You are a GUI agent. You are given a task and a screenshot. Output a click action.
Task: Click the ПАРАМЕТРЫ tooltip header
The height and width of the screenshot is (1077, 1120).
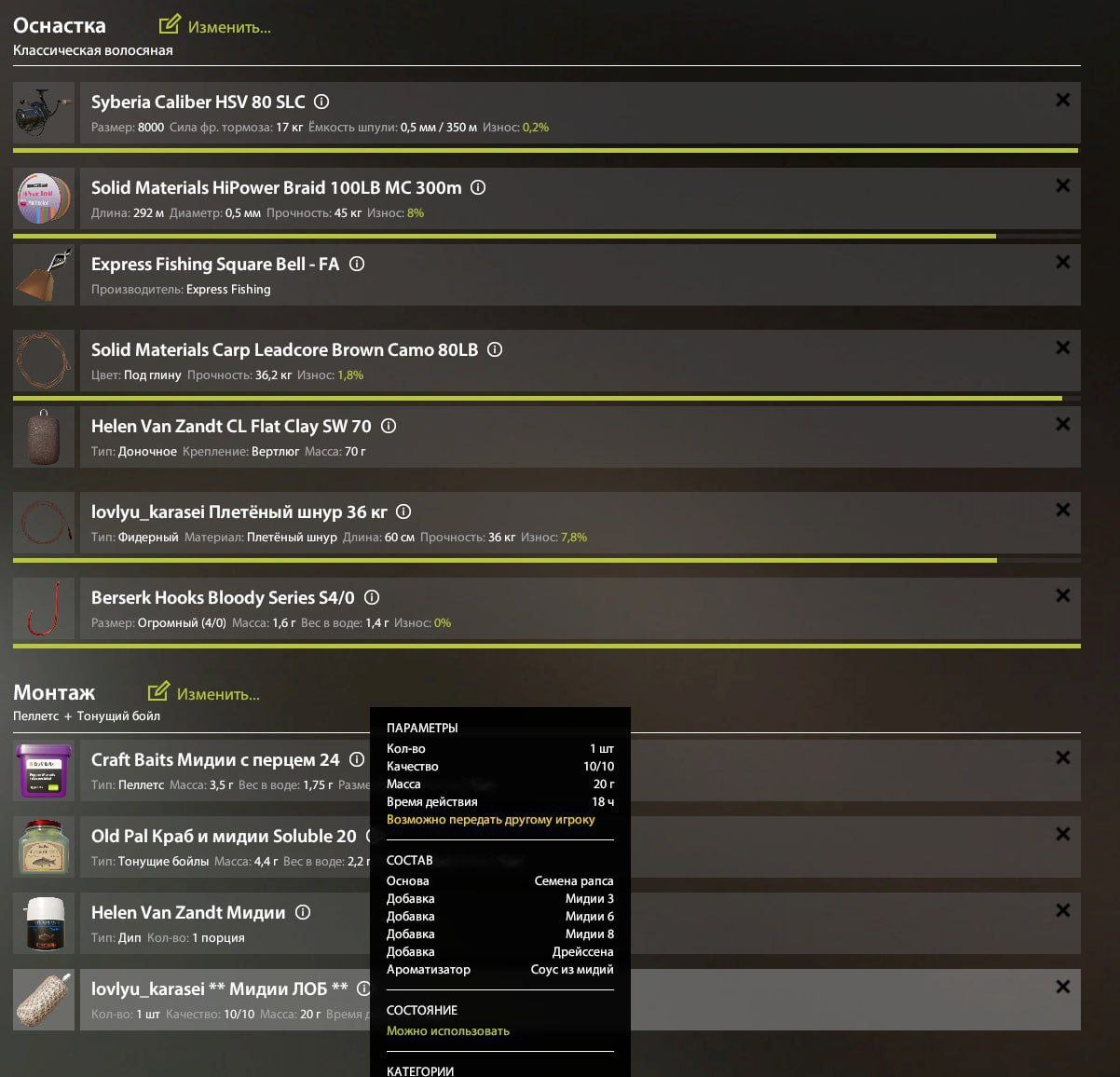pos(422,728)
